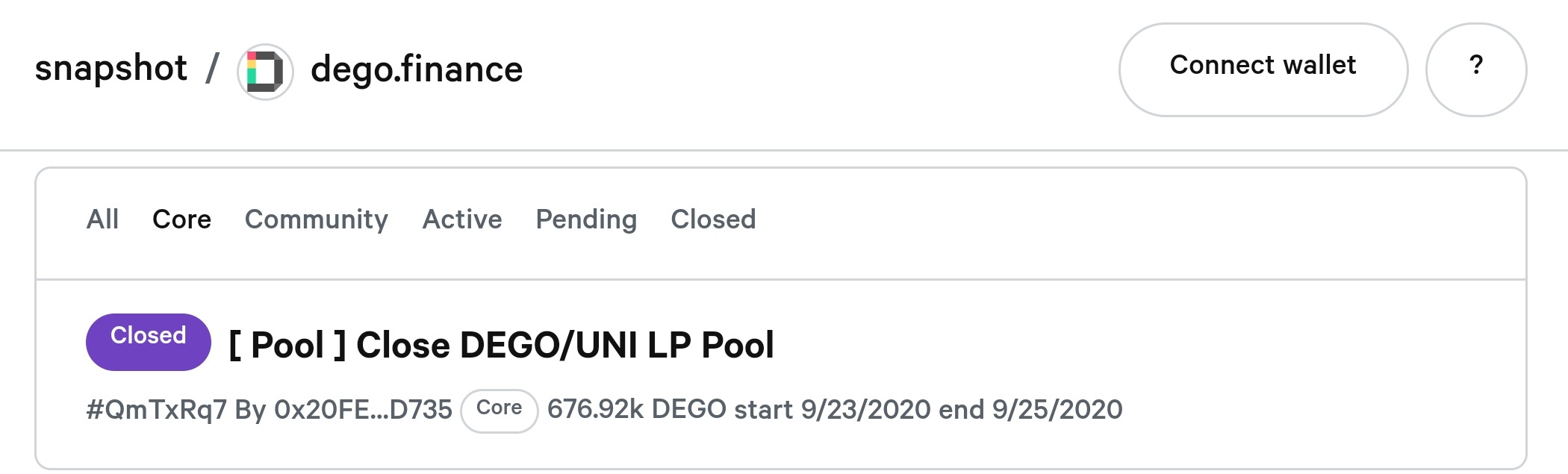1568x474 pixels.
Task: Click the Connect wallet button
Action: pos(1263,69)
